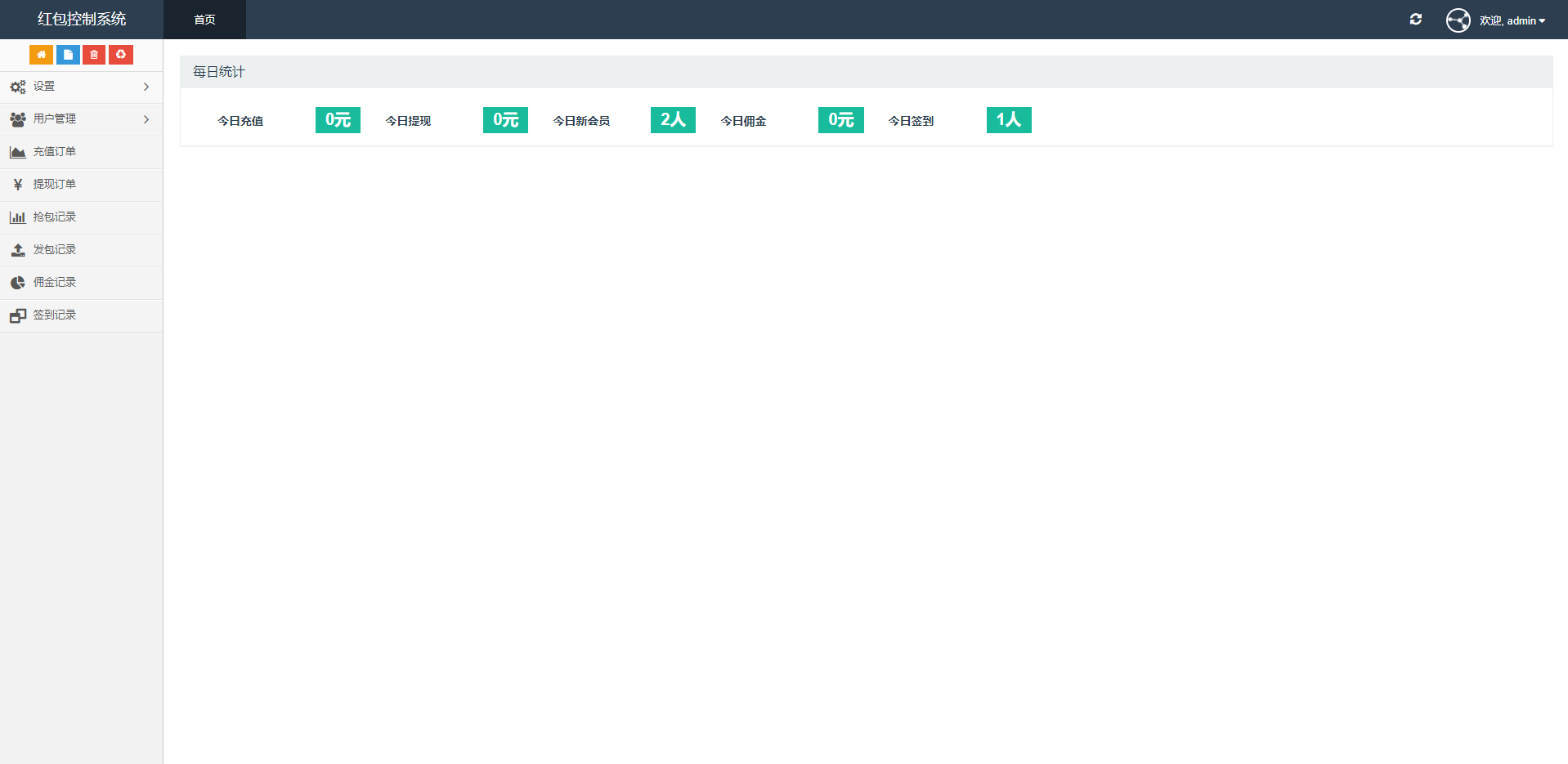Click the 每日统计 panel header

pos(867,72)
